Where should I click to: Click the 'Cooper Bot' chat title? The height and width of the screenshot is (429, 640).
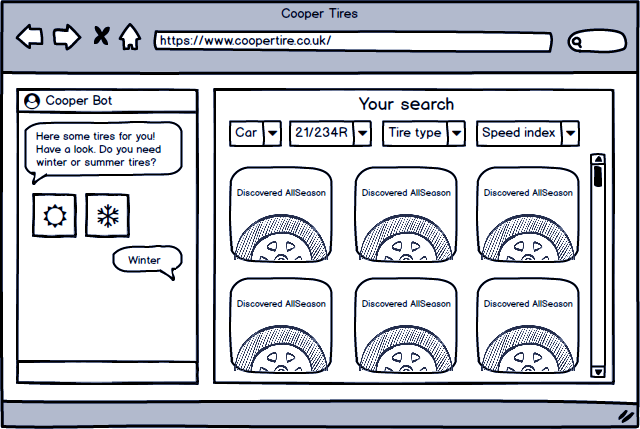pos(78,100)
